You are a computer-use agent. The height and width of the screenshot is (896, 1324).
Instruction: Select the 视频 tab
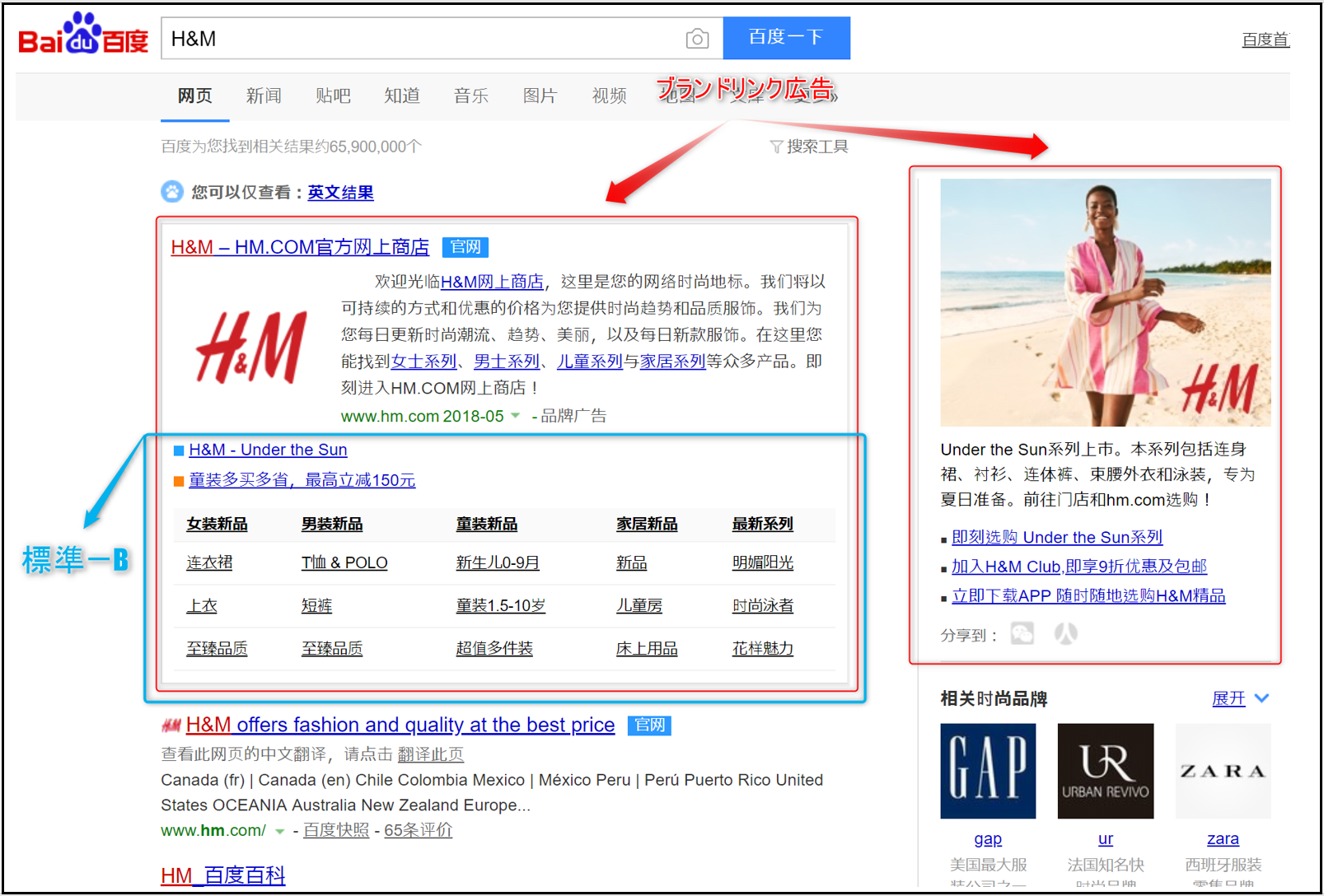[x=610, y=96]
